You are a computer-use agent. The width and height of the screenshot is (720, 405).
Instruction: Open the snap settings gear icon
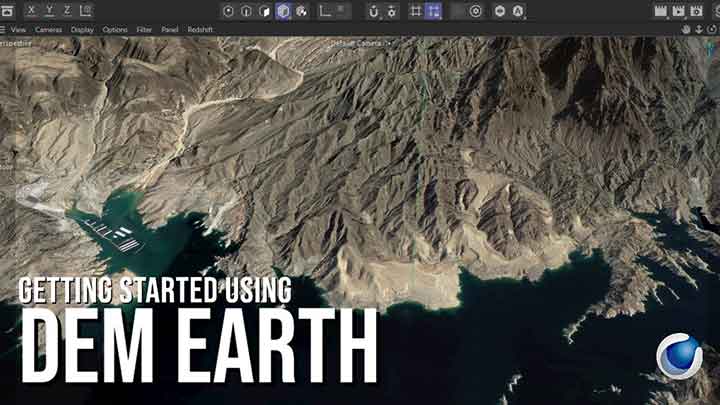click(391, 11)
